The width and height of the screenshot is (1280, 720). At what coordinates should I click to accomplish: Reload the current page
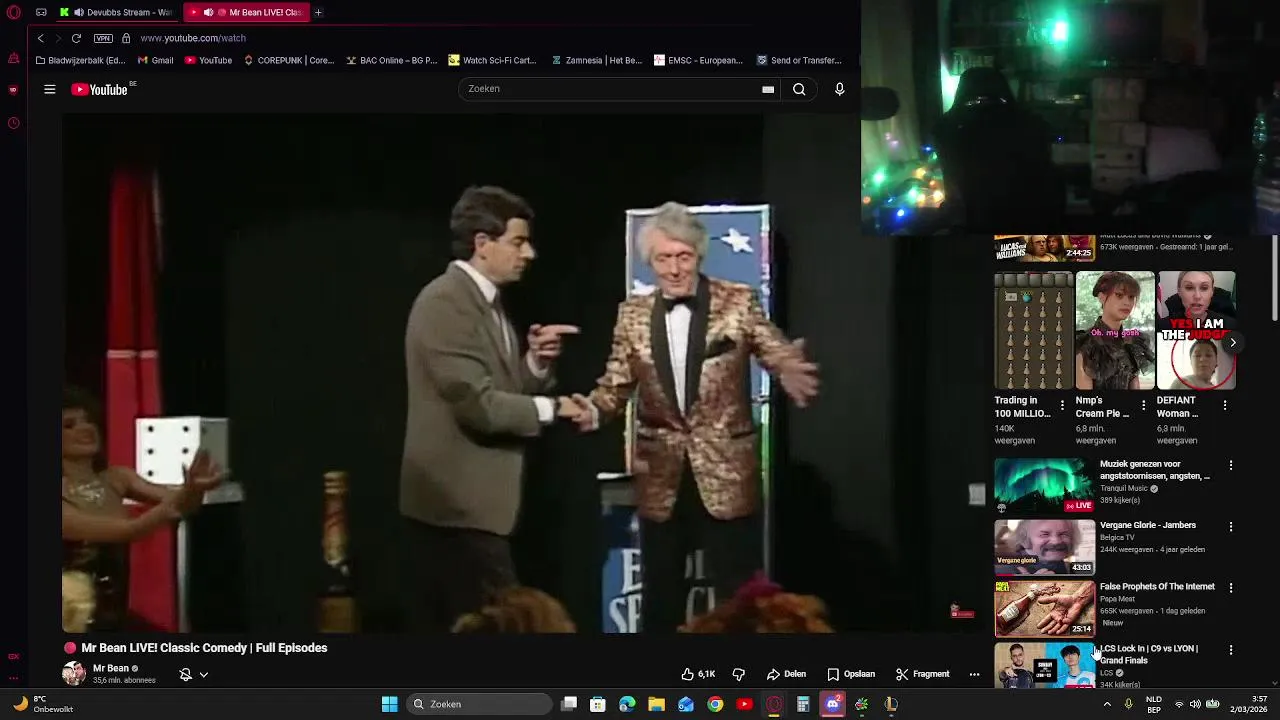pyautogui.click(x=76, y=38)
